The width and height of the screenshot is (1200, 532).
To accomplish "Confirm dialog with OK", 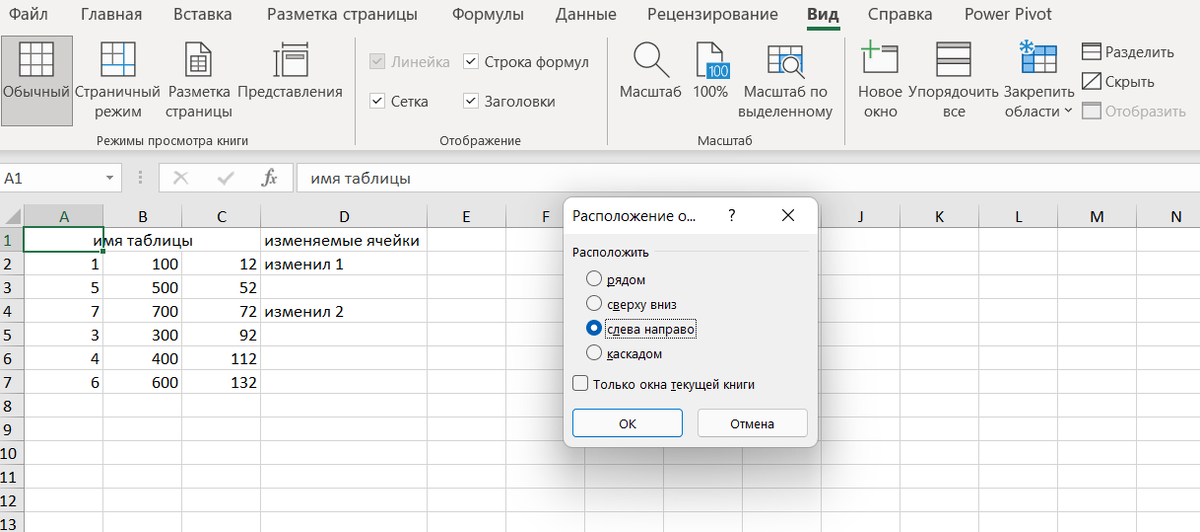I will [x=627, y=423].
